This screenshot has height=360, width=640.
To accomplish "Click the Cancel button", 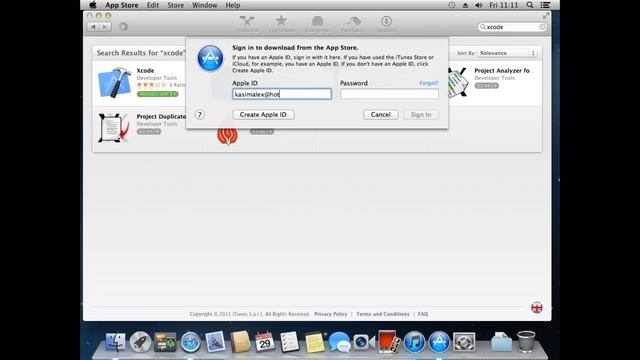I will coord(381,115).
